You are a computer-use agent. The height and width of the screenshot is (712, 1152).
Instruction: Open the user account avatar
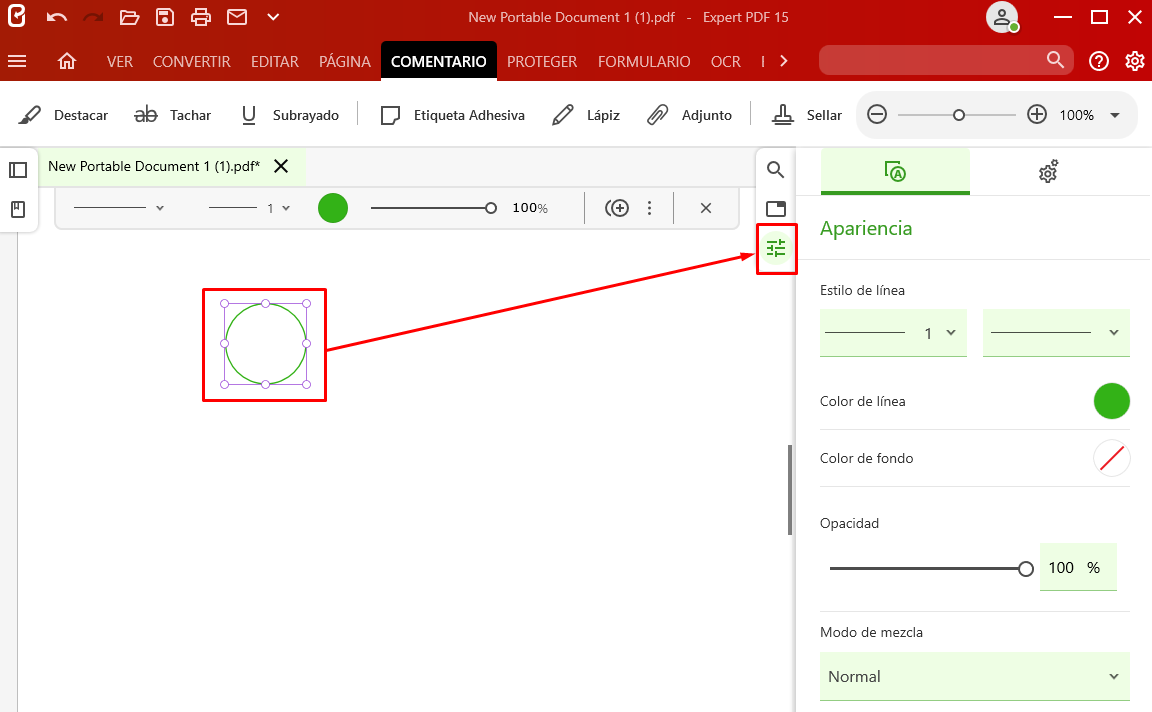point(1002,18)
